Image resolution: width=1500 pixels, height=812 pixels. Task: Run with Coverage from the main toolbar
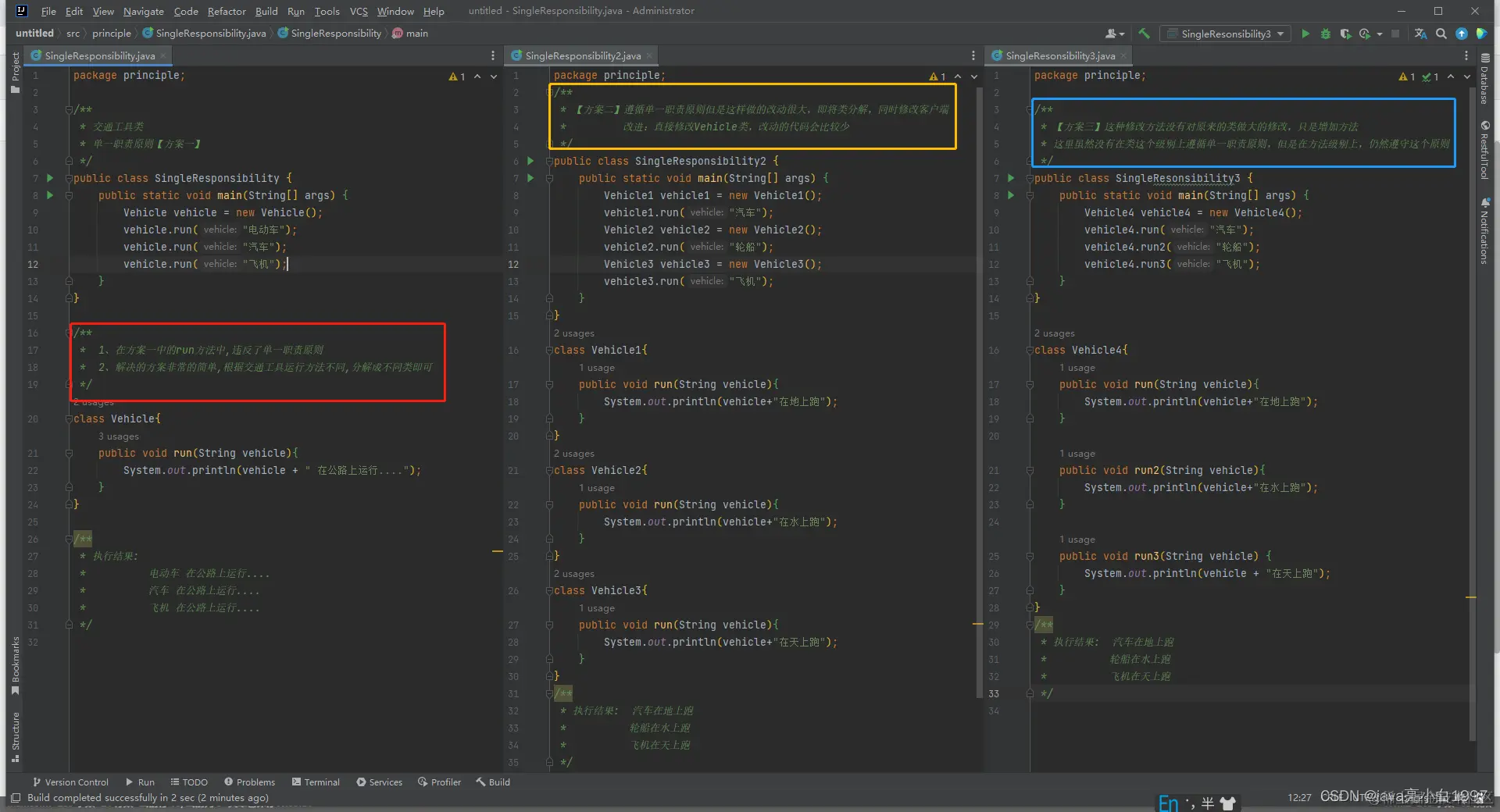[x=1345, y=34]
